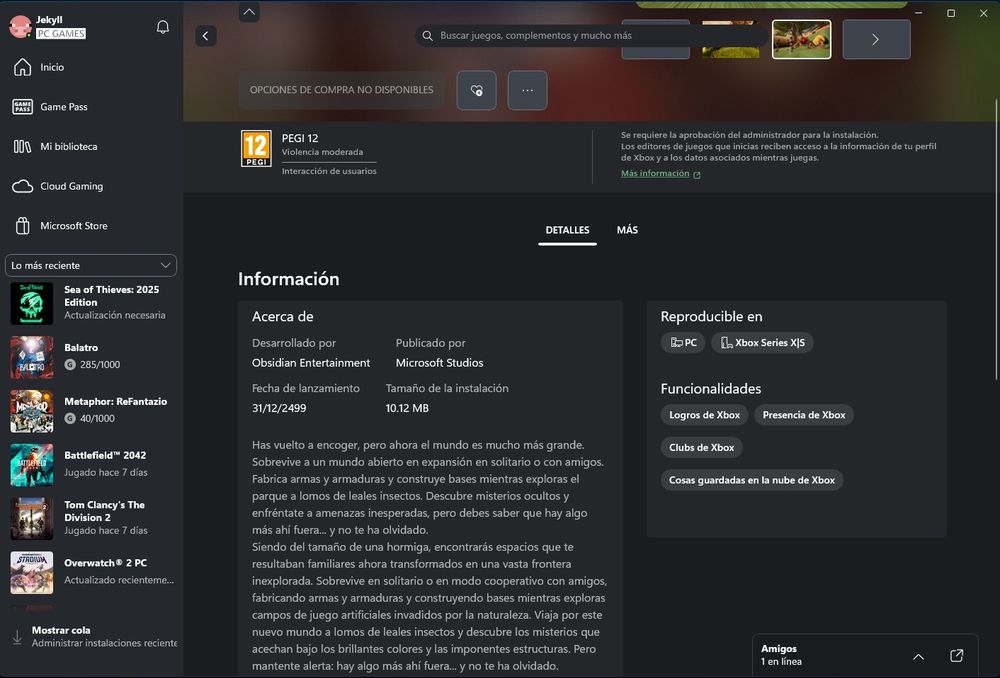1000x678 pixels.
Task: Open Battlefield 2042 game icon
Action: pos(32,465)
